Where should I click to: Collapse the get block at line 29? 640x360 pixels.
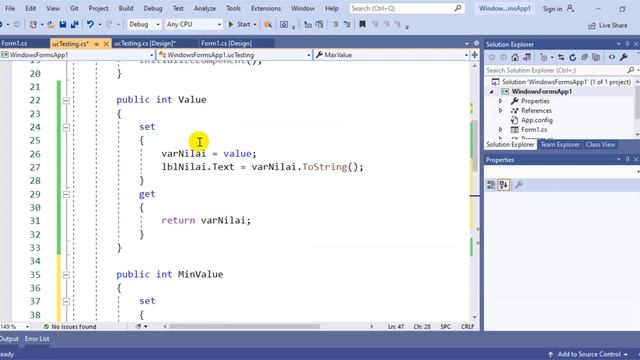66,194
